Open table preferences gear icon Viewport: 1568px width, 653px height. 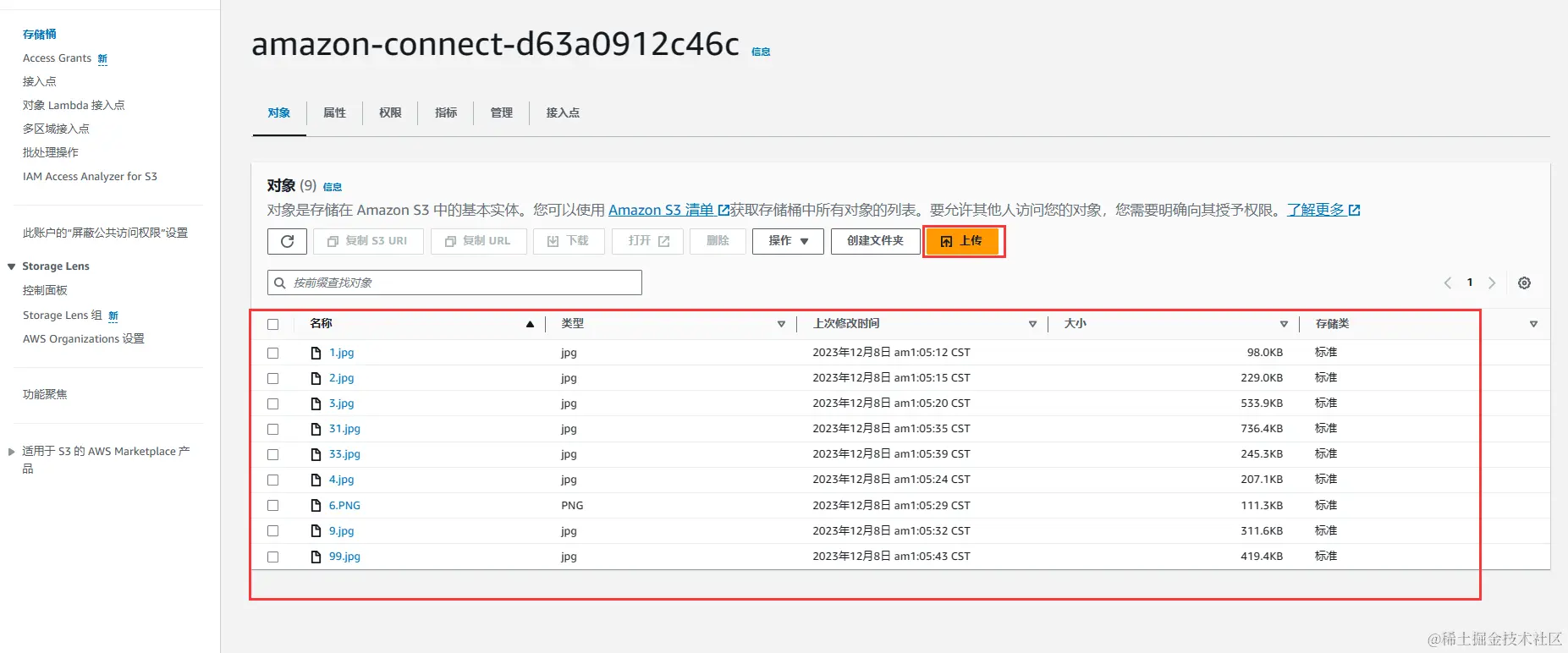coord(1524,283)
